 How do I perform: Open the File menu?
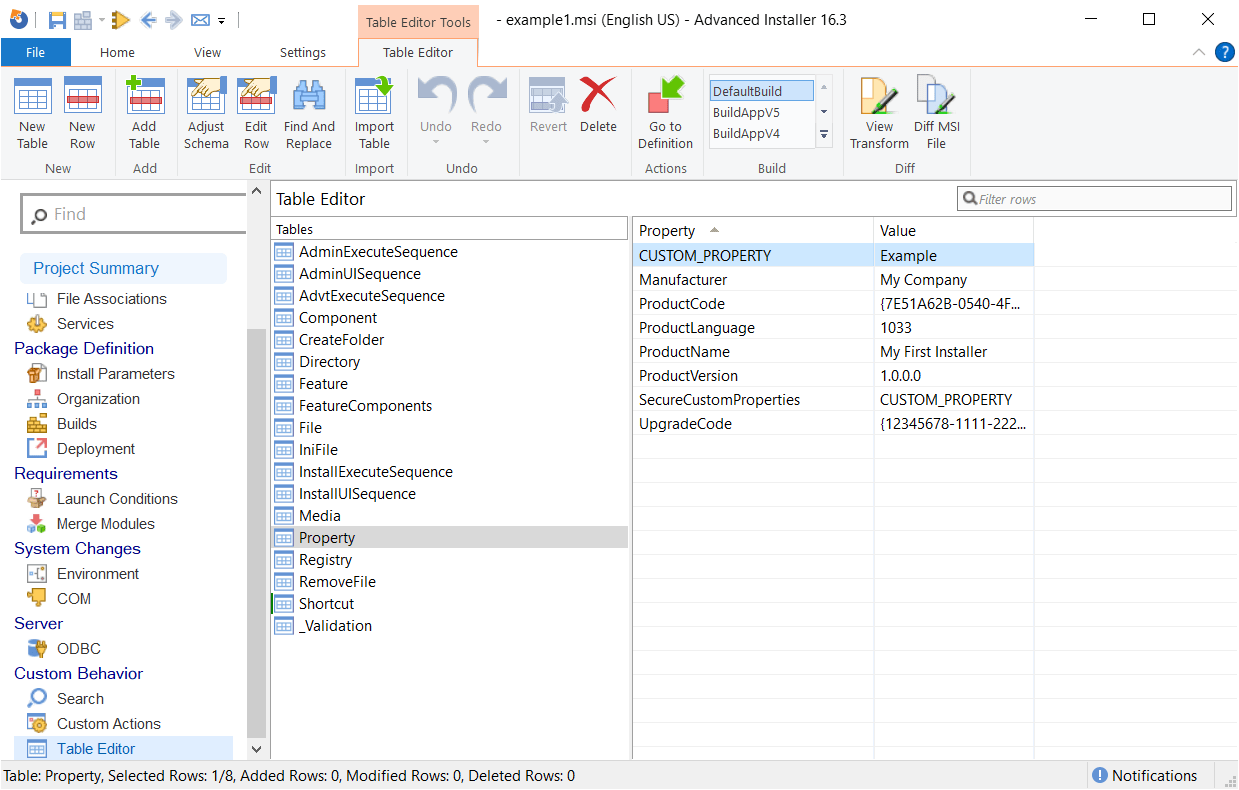pyautogui.click(x=36, y=52)
